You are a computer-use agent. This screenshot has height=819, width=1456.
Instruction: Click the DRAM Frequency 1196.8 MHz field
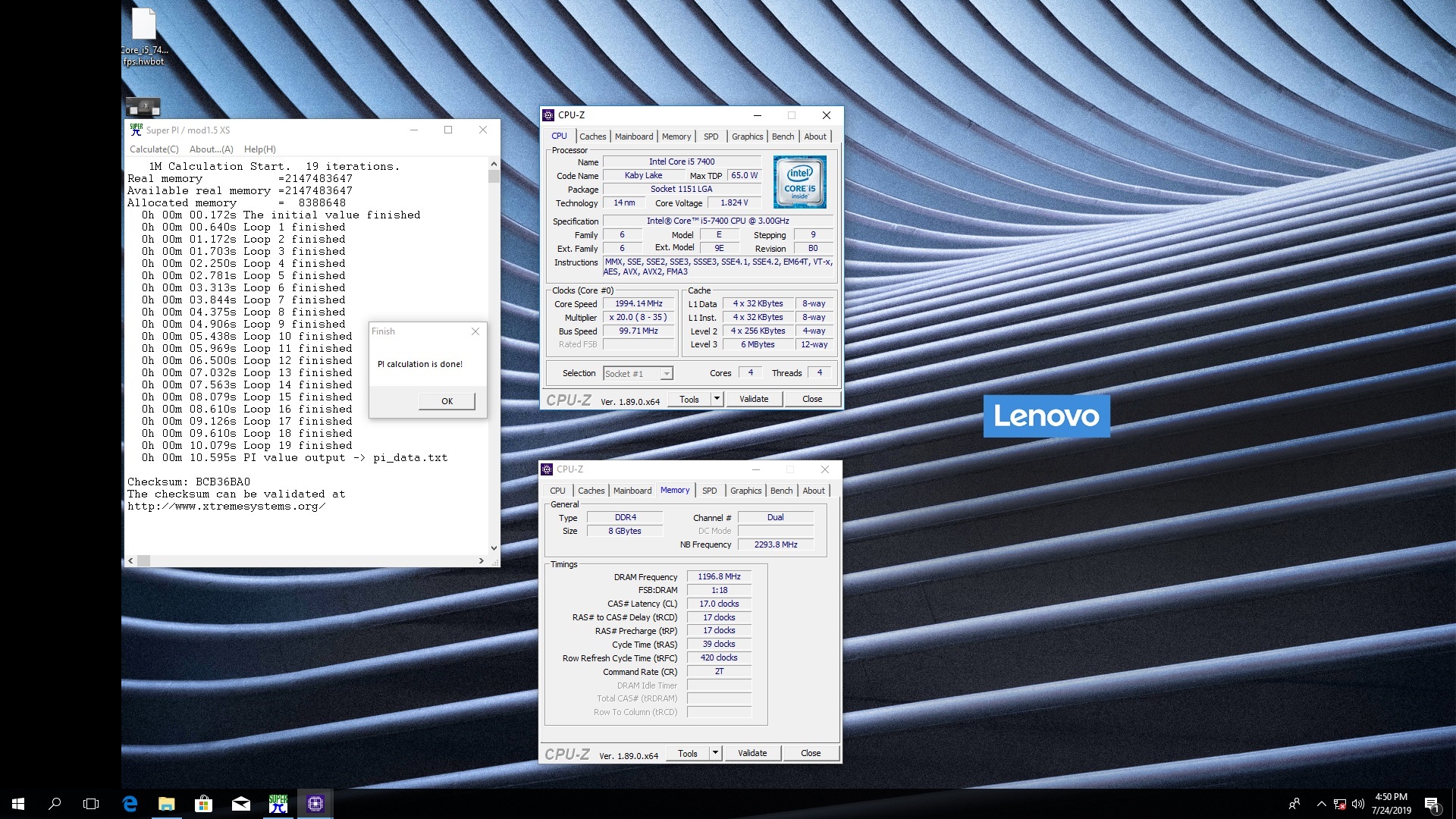pos(719,576)
